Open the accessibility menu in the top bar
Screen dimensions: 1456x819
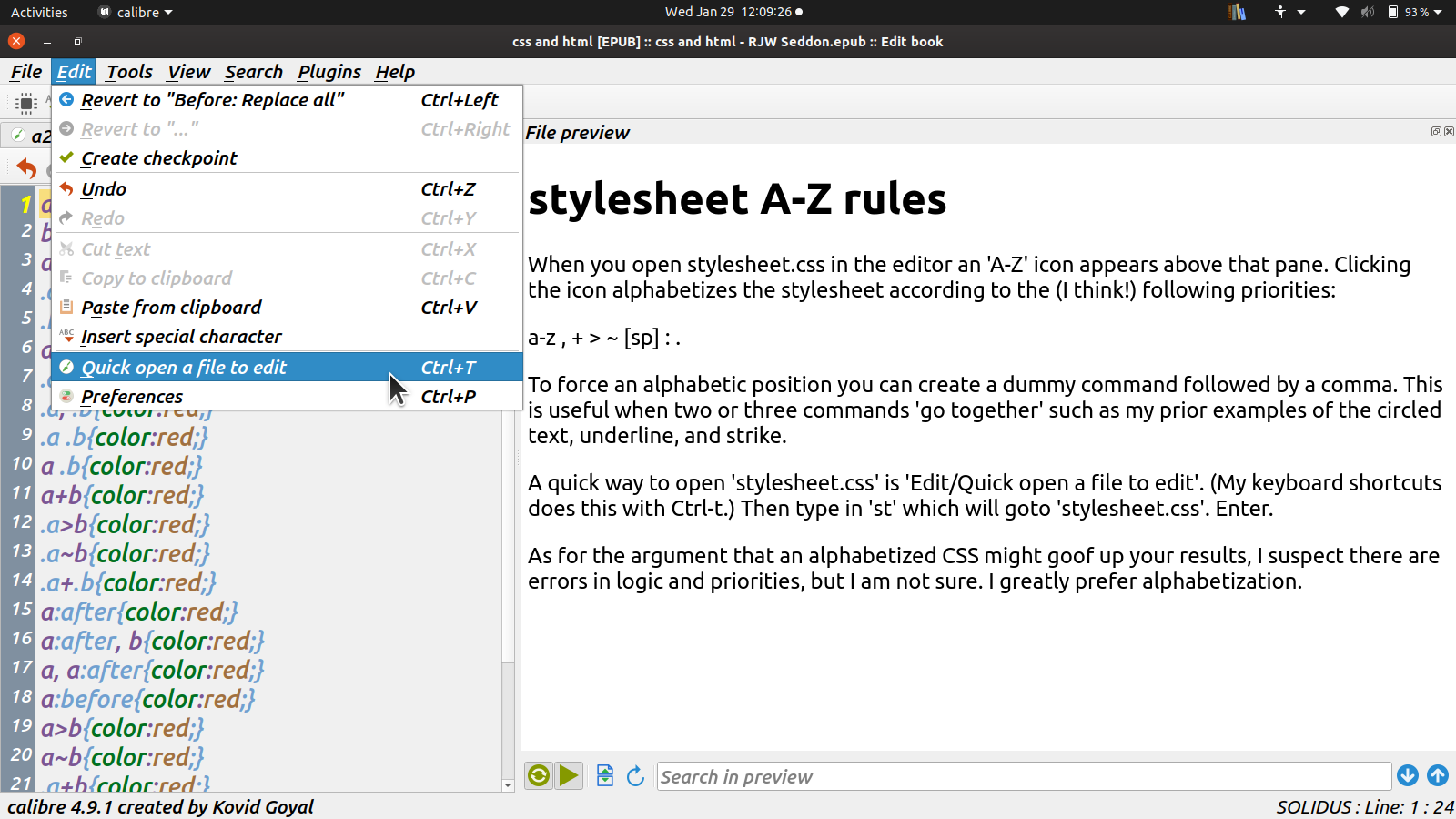1289,12
